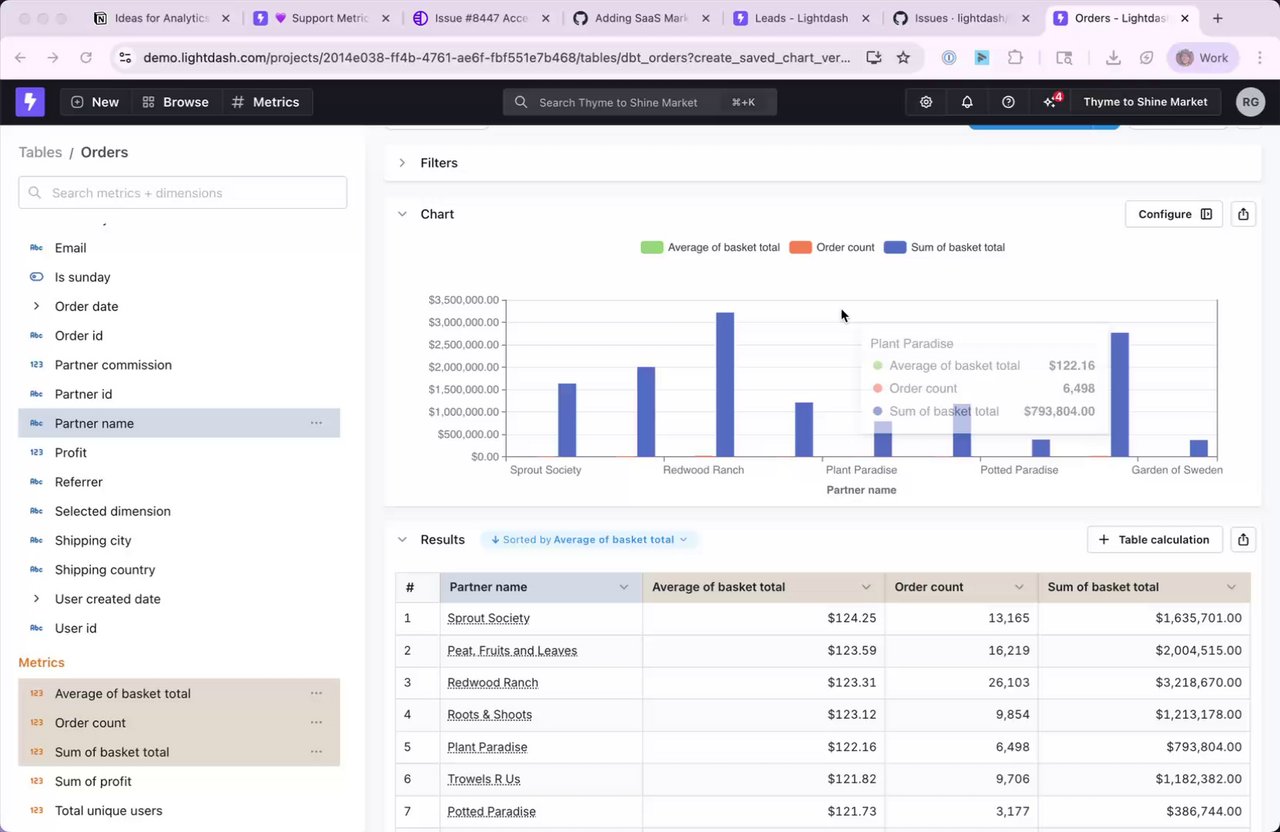Open the Sum of basket total column header menu
This screenshot has height=832, width=1280.
tap(1232, 587)
